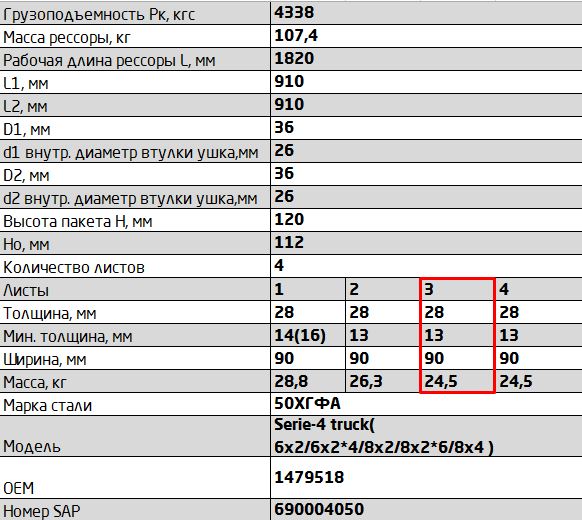Select the 'Марка стали' label cell
Screen dimensions: 582x520
[x=135, y=404]
